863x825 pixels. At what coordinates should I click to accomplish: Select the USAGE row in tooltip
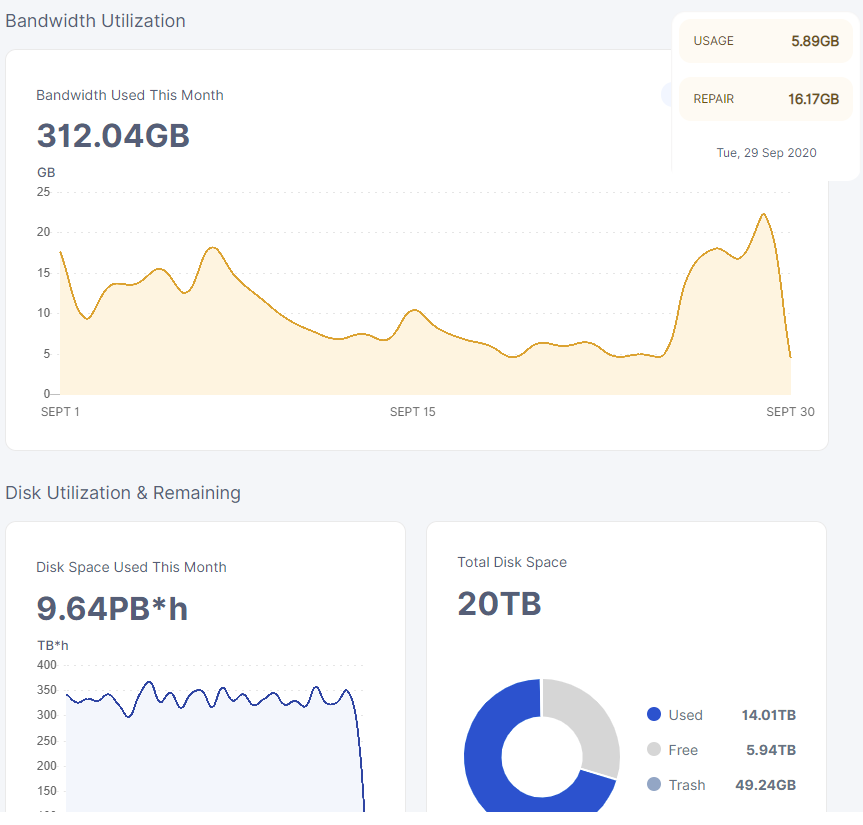pos(765,41)
